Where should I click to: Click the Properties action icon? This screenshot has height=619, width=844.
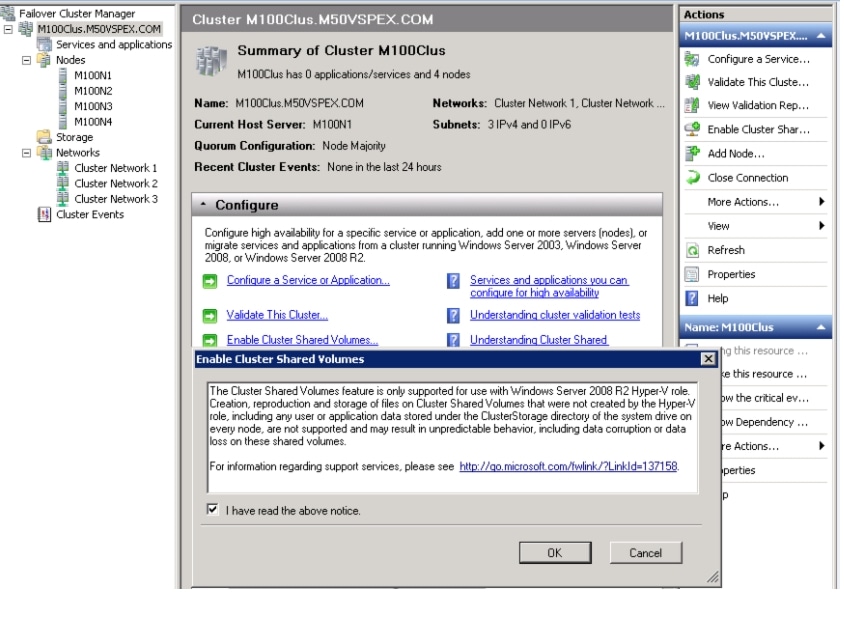click(x=692, y=275)
